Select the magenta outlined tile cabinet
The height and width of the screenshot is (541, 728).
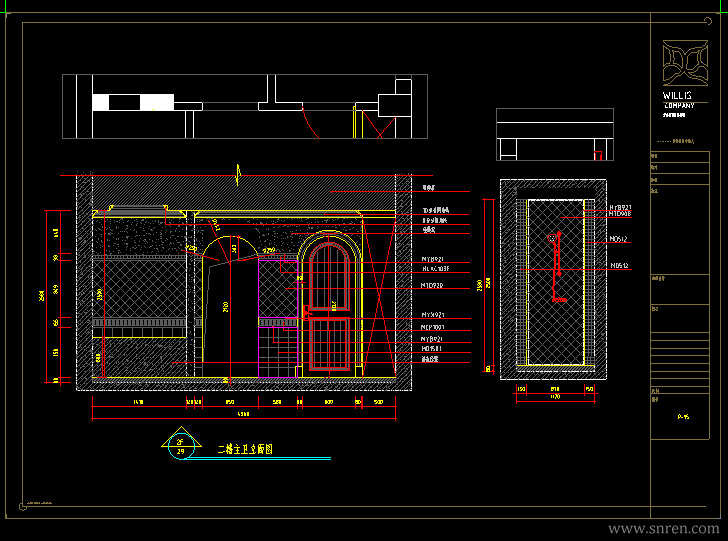pyautogui.click(x=278, y=319)
